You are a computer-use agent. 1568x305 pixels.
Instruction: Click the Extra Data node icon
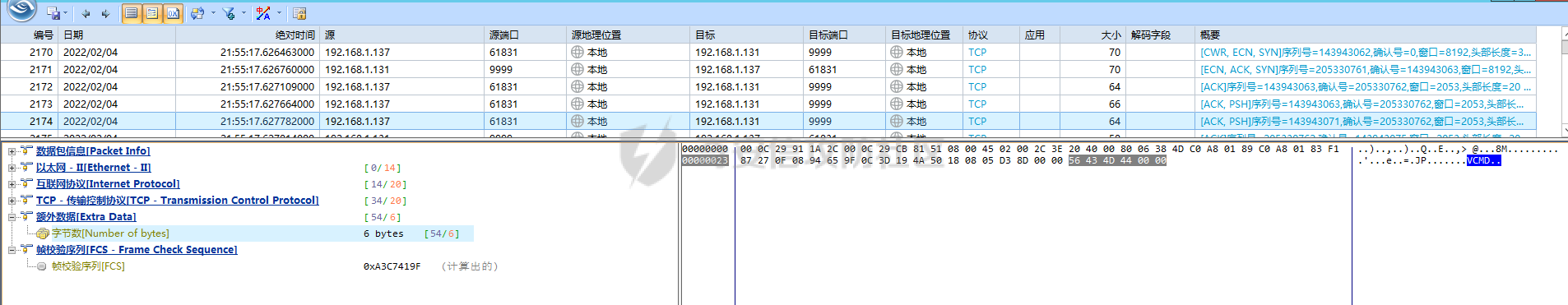[26, 216]
